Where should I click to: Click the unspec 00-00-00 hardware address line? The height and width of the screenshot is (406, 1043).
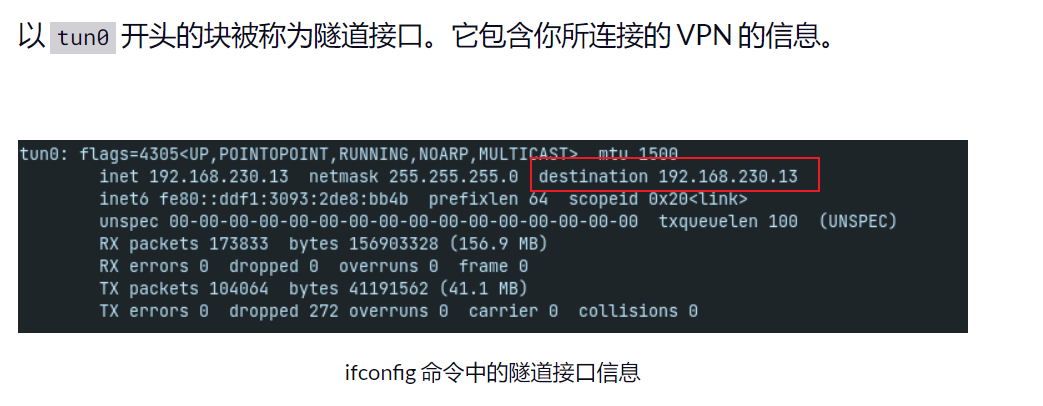tap(369, 221)
